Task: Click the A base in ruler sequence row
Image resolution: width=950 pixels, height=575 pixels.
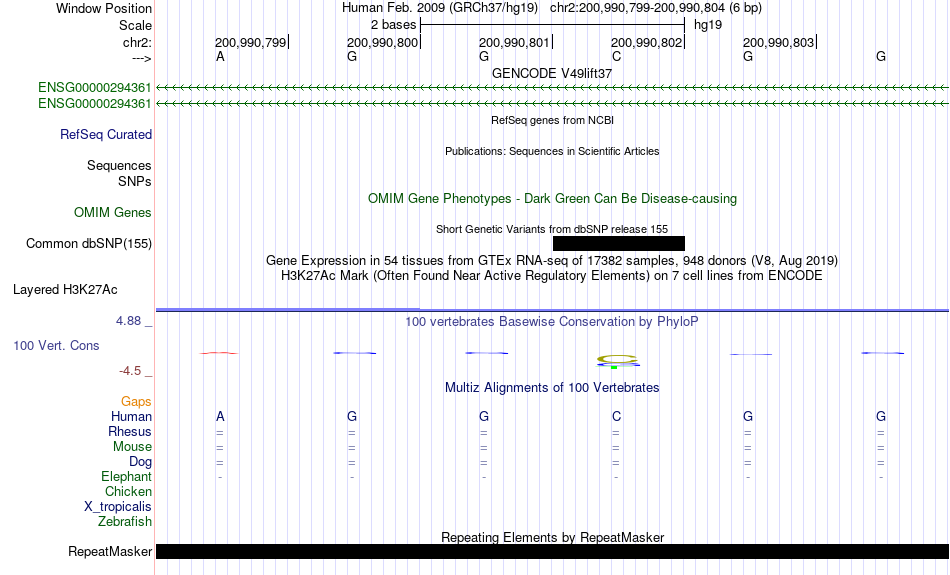Action: tap(220, 57)
